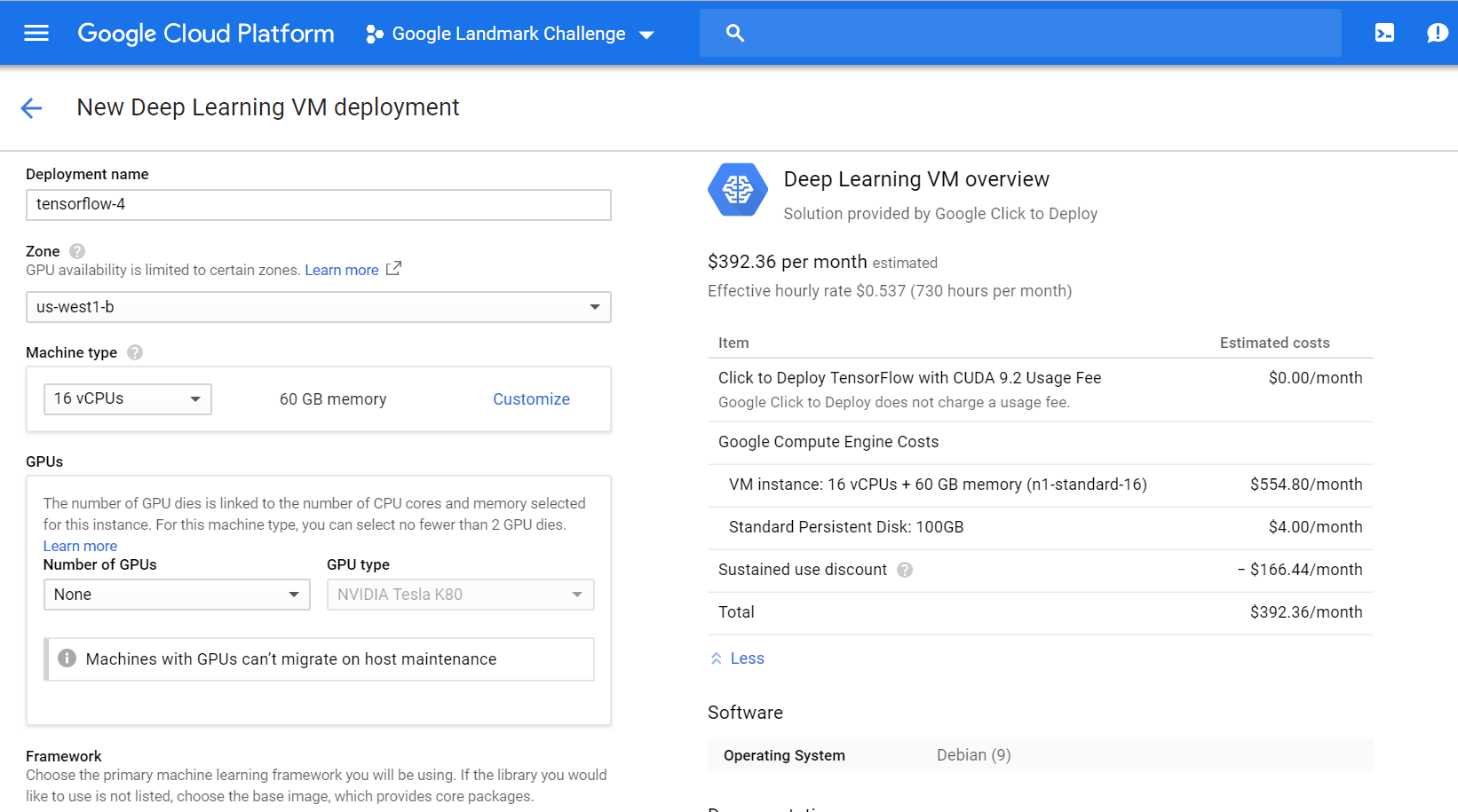Click the Google Cloud Platform logo text
1458x812 pixels.
tap(206, 34)
